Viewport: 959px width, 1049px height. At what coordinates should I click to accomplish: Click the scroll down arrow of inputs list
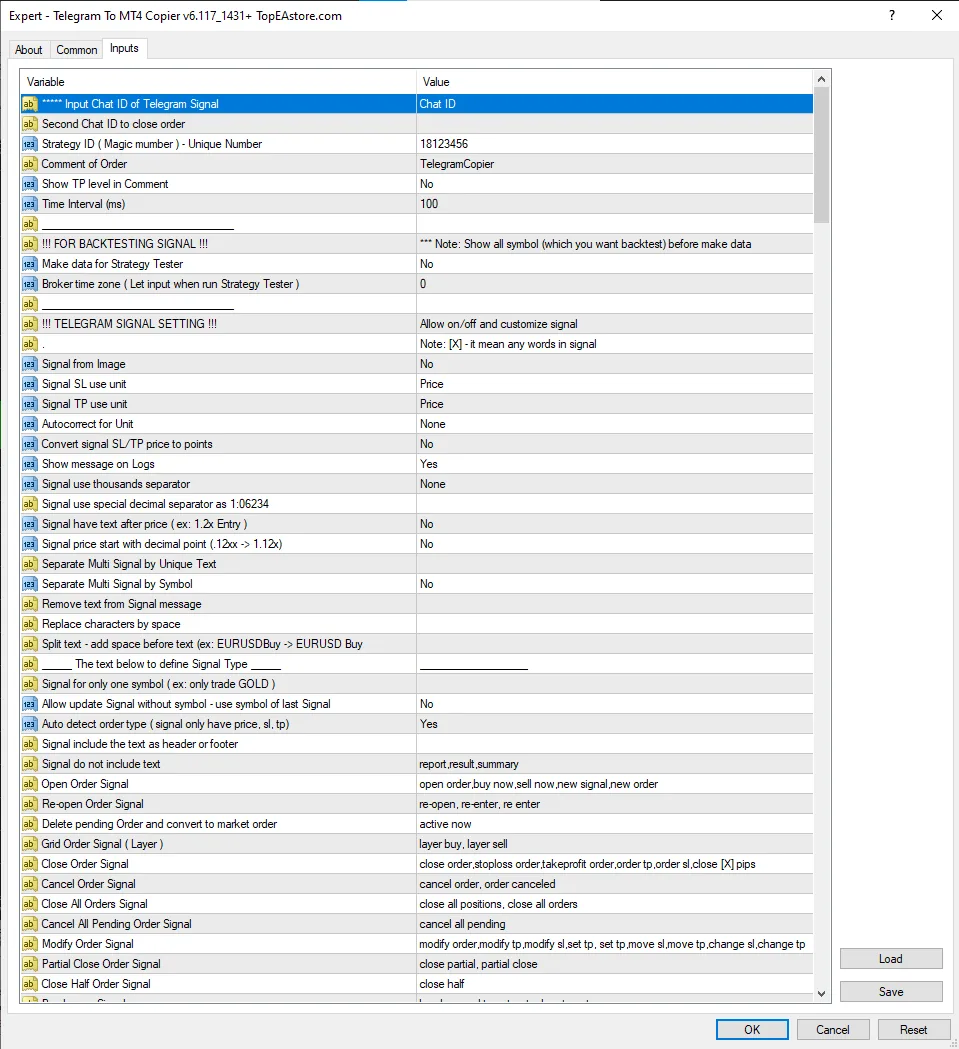coord(821,993)
